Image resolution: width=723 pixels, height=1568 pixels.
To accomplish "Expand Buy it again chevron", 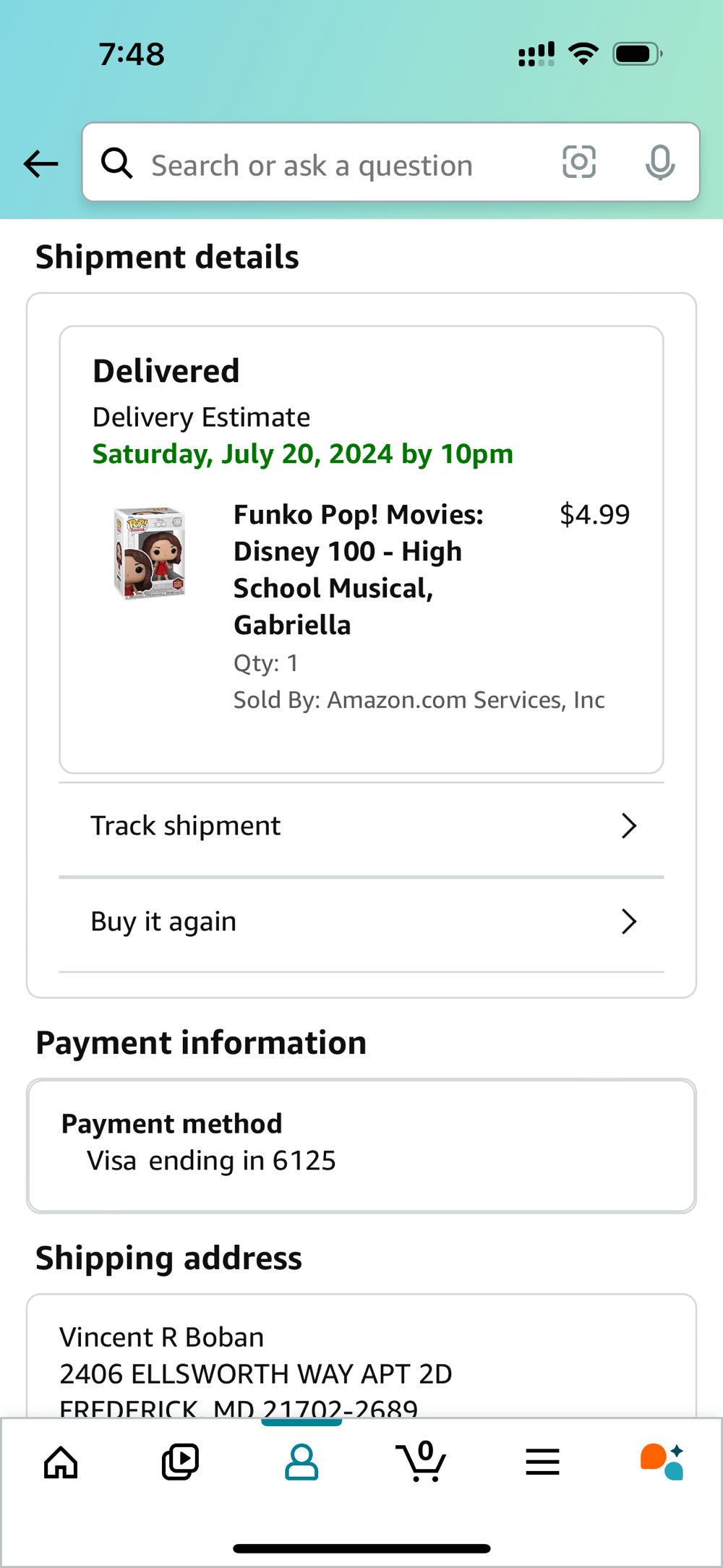I will tap(628, 922).
